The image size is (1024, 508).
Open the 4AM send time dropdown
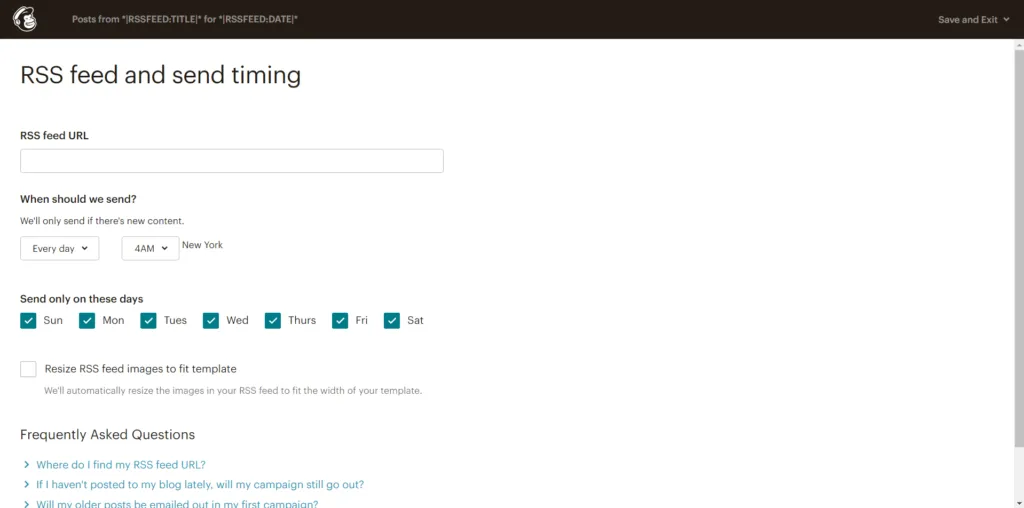point(150,248)
